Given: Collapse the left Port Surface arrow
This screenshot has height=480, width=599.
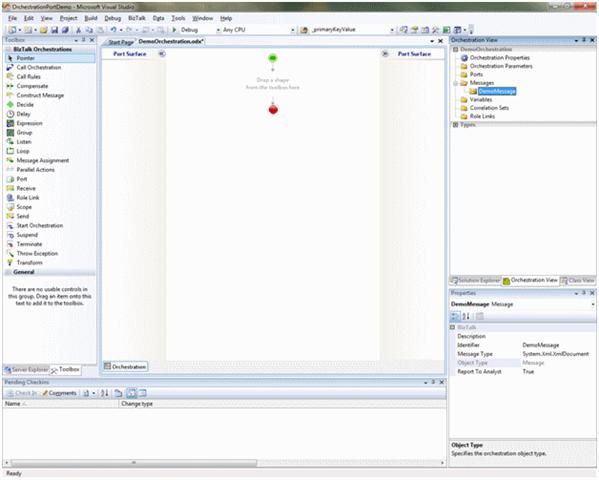Looking at the screenshot, I should tap(162, 54).
